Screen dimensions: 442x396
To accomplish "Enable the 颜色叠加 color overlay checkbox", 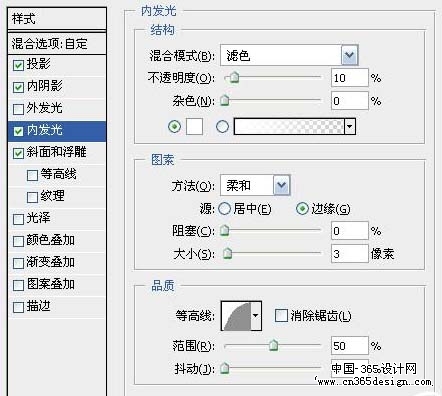I will (18, 241).
